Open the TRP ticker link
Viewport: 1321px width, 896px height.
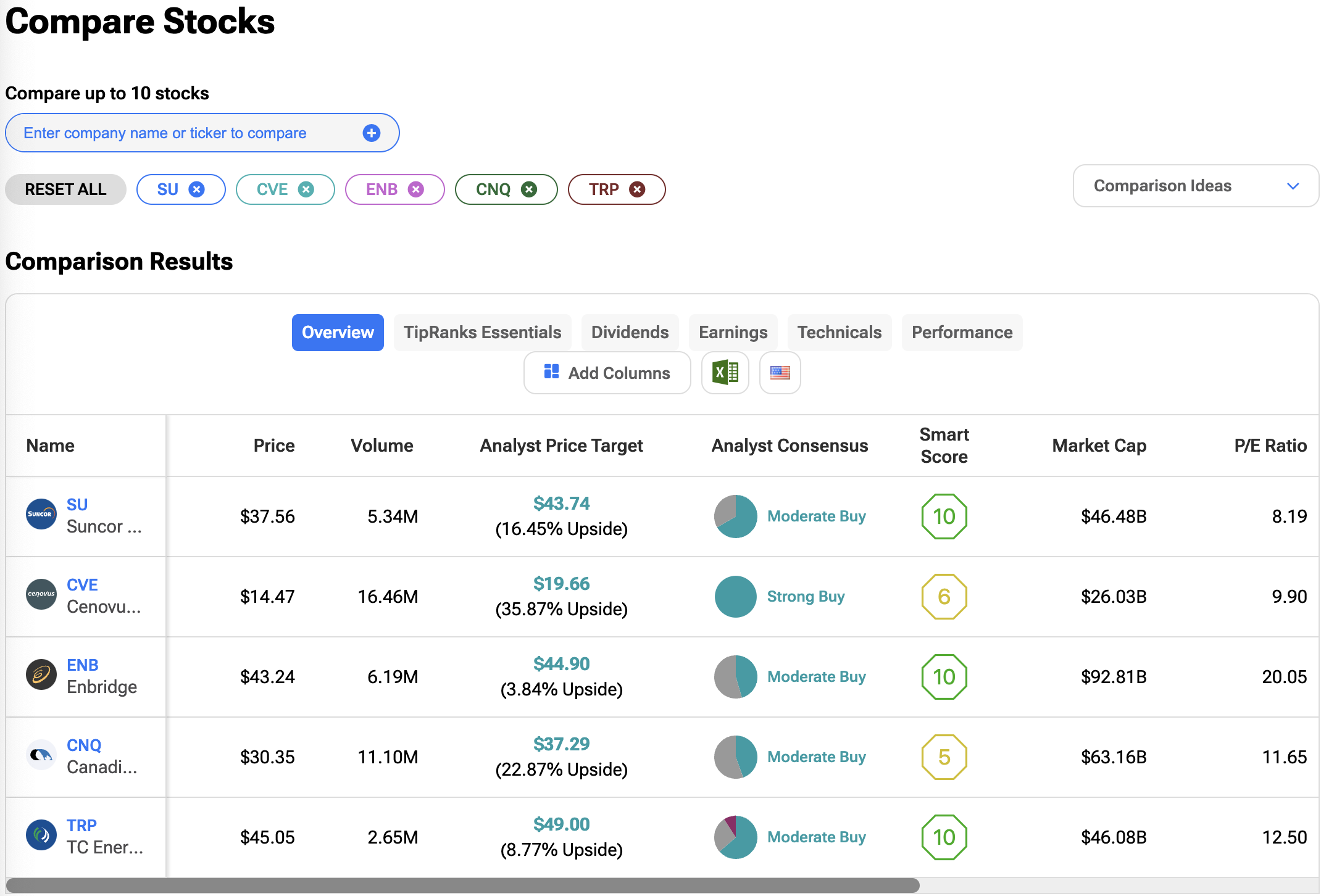tap(81, 826)
